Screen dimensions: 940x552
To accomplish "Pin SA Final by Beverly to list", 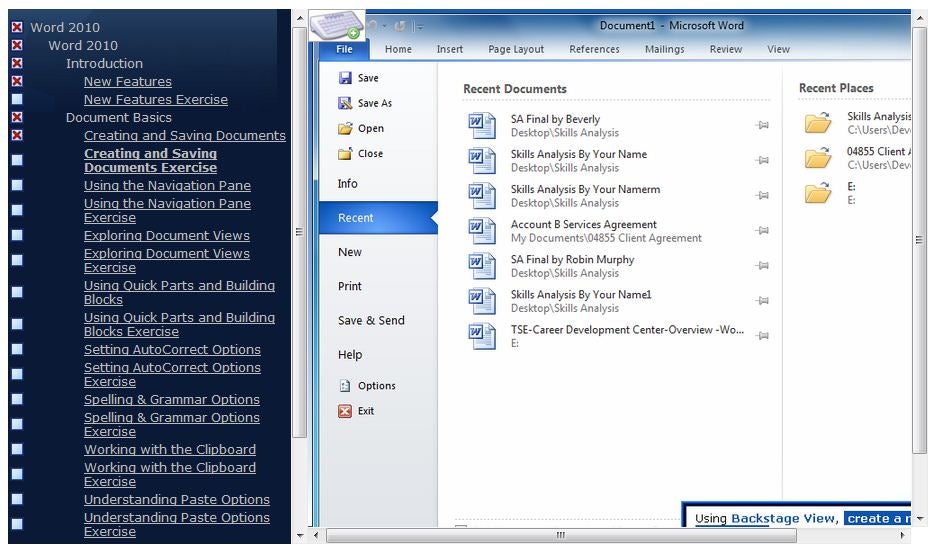I will pyautogui.click(x=762, y=125).
